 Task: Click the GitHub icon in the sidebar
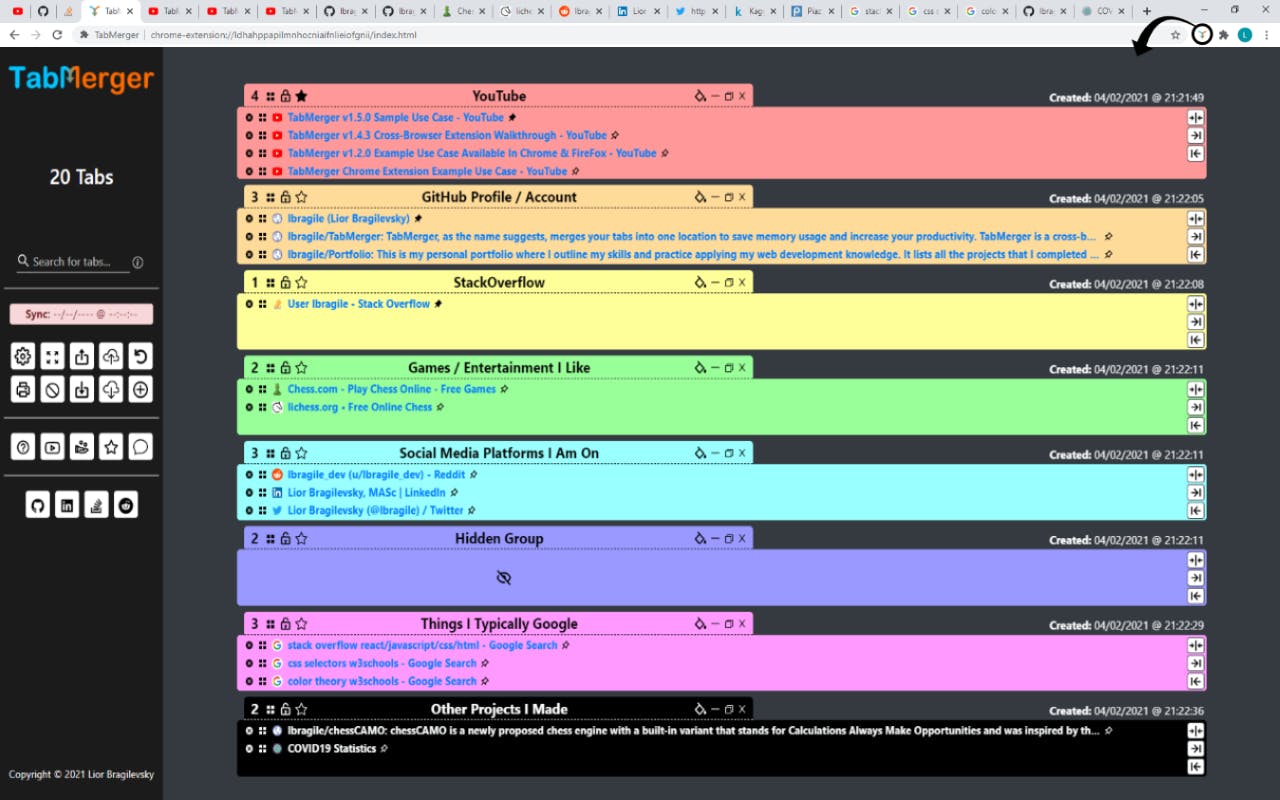click(x=37, y=505)
